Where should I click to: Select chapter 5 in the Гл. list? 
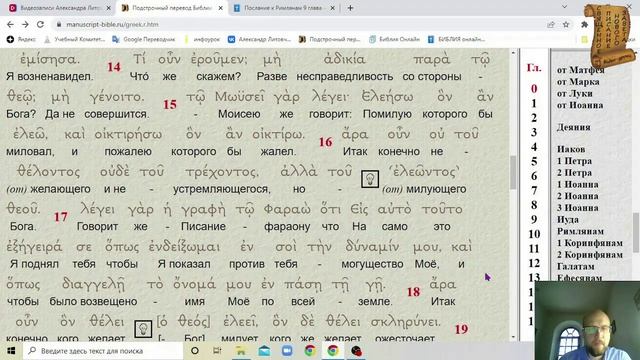(x=534, y=161)
